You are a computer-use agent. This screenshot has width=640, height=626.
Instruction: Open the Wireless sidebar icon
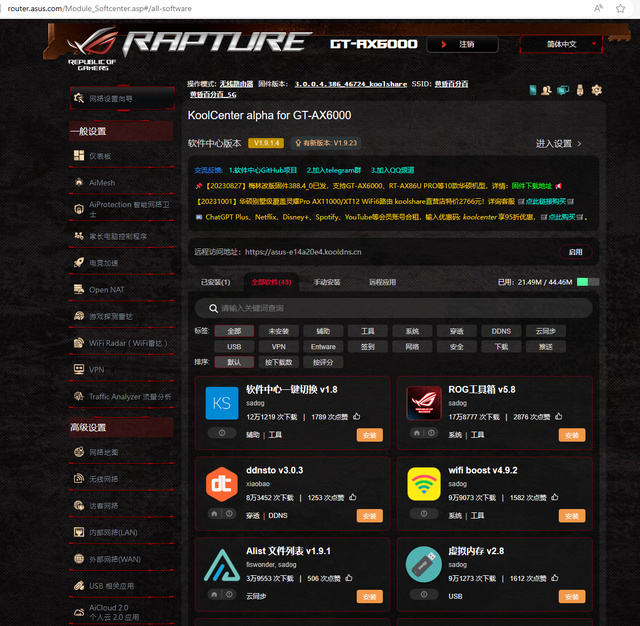click(x=79, y=479)
